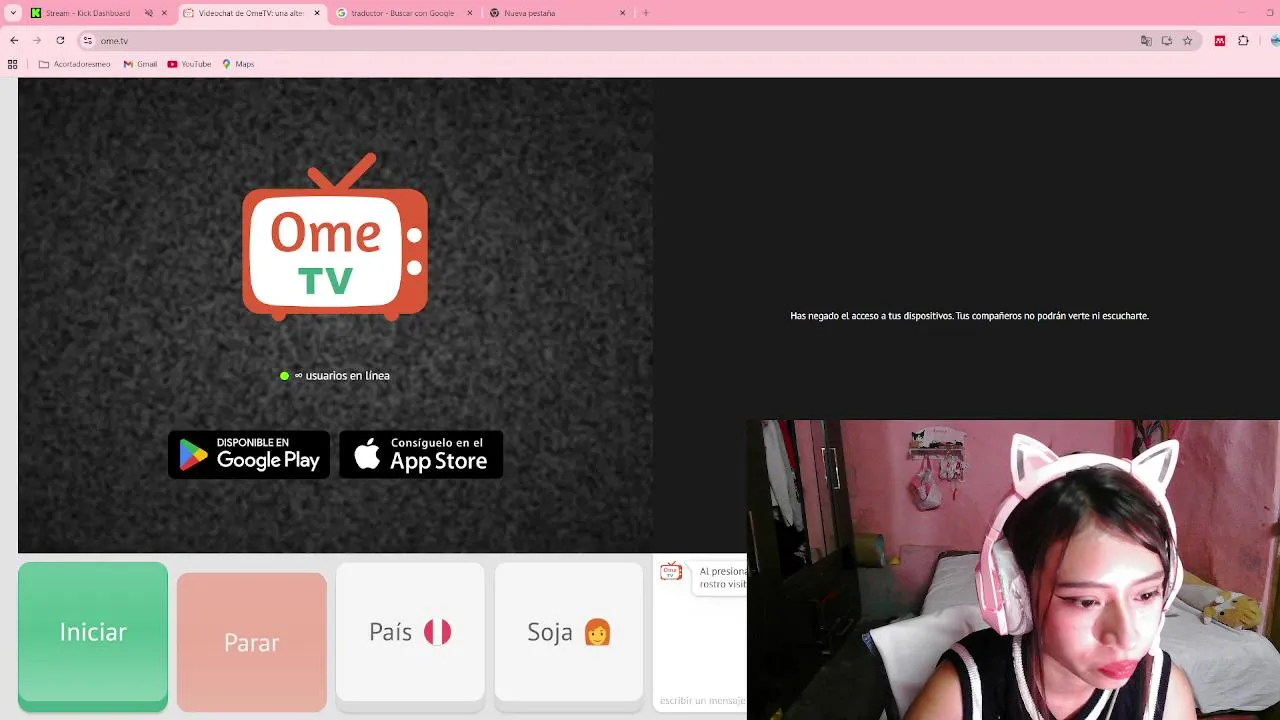Image resolution: width=1280 pixels, height=720 pixels.
Task: Open the Acortadoresmeo bookmarks folder
Action: tap(75, 64)
